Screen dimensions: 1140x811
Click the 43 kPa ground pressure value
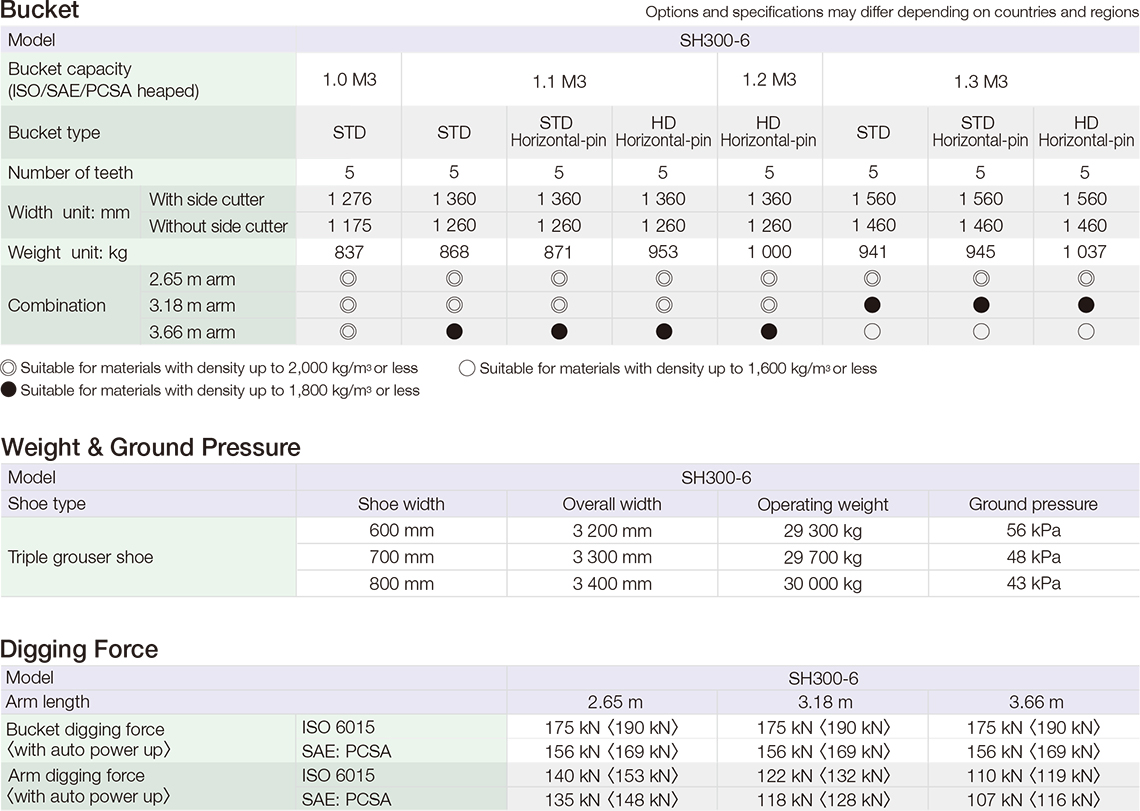1033,583
